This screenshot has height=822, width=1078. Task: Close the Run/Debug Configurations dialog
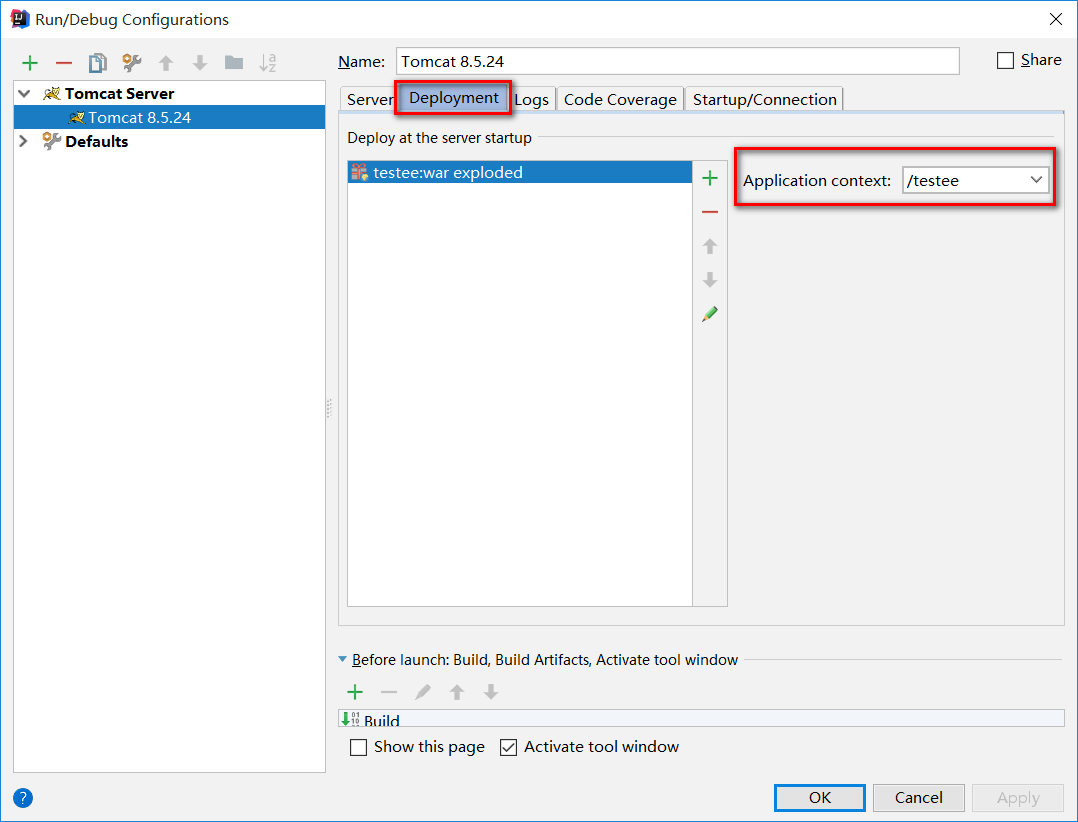pos(1056,19)
